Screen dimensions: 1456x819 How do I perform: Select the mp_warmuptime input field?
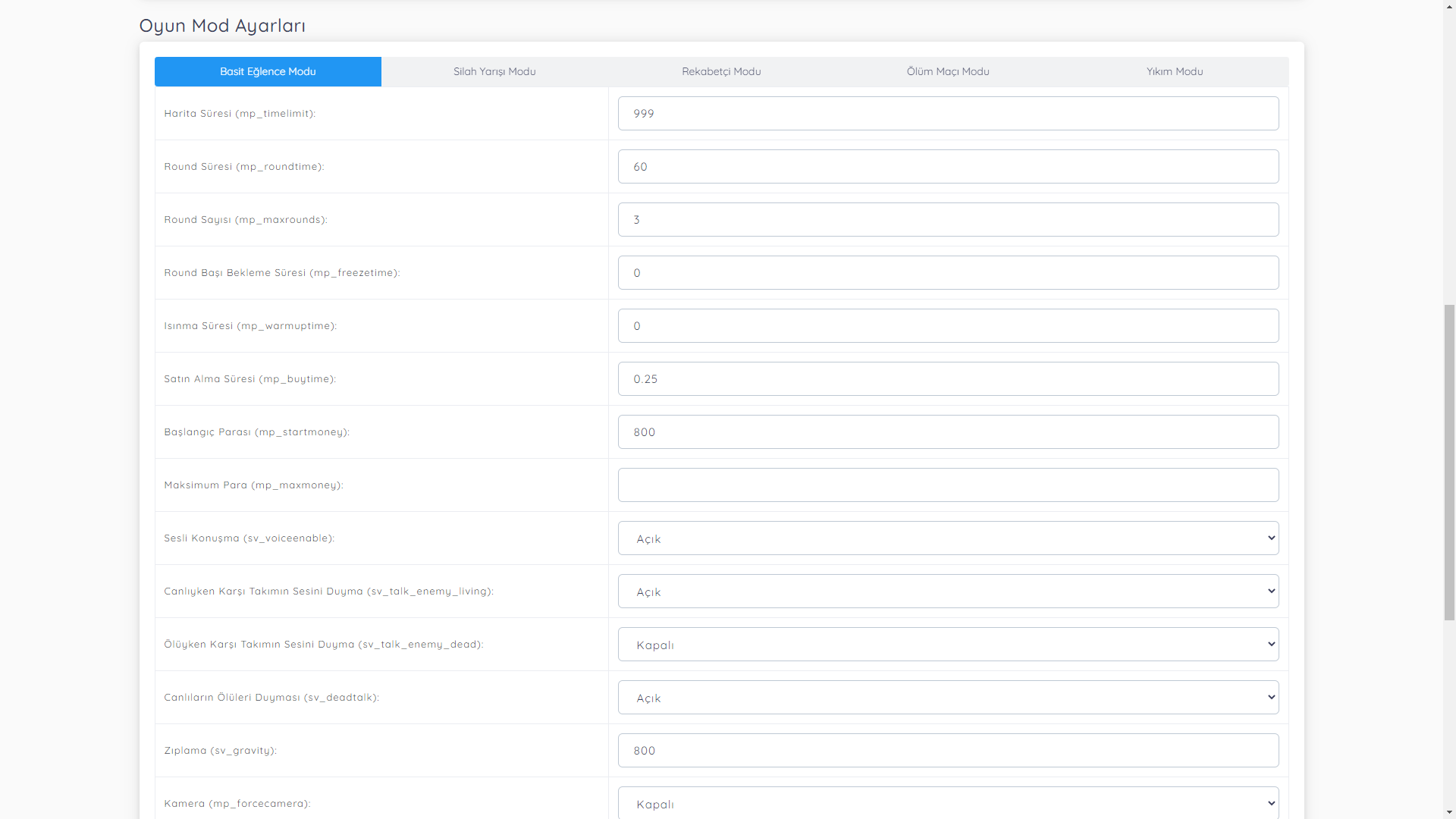(948, 325)
